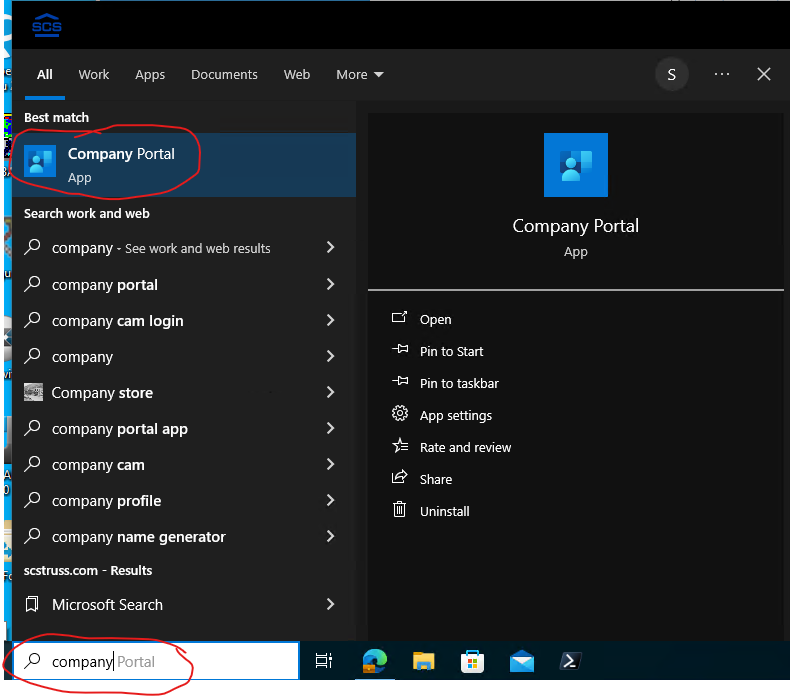
Task: Expand chevron next to 'company portal app'
Action: (x=331, y=428)
